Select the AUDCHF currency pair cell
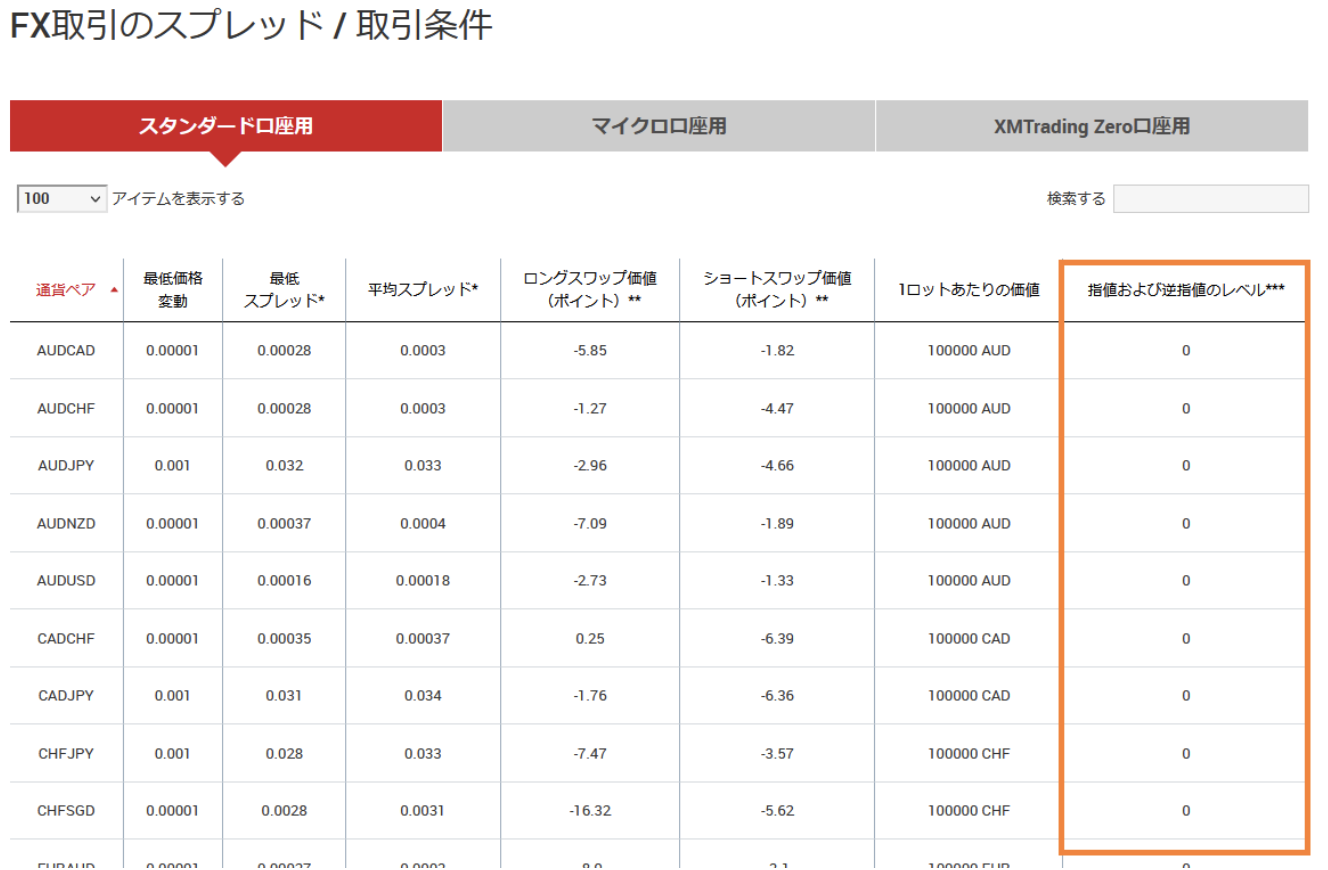Image resolution: width=1328 pixels, height=870 pixels. [66, 408]
